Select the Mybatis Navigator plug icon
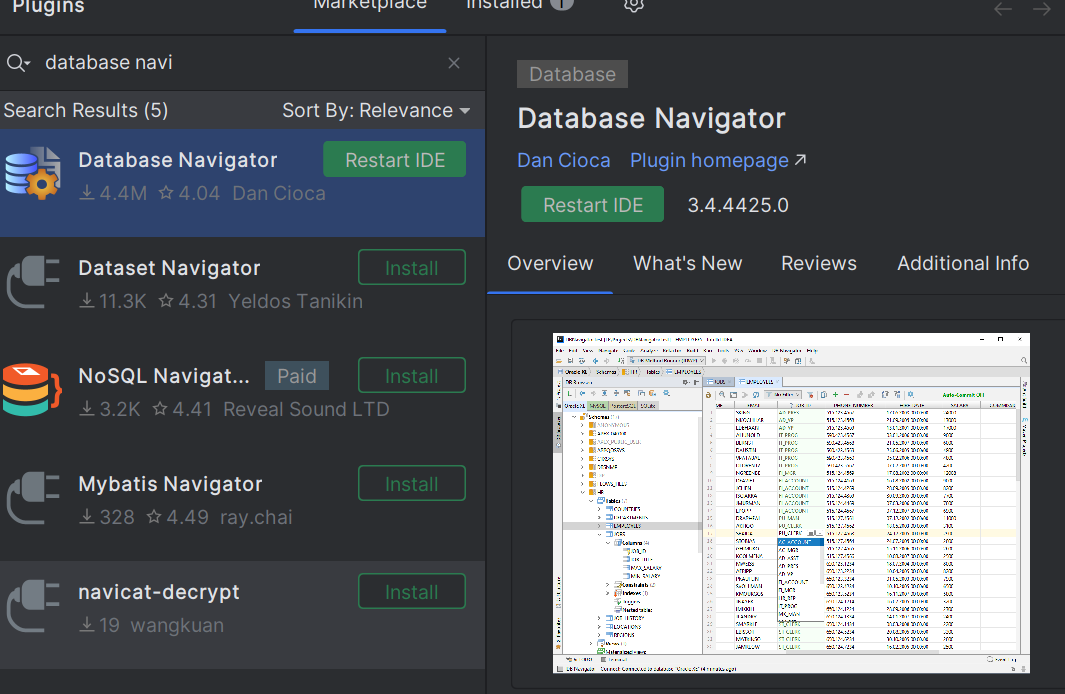Image resolution: width=1065 pixels, height=694 pixels. (x=33, y=498)
